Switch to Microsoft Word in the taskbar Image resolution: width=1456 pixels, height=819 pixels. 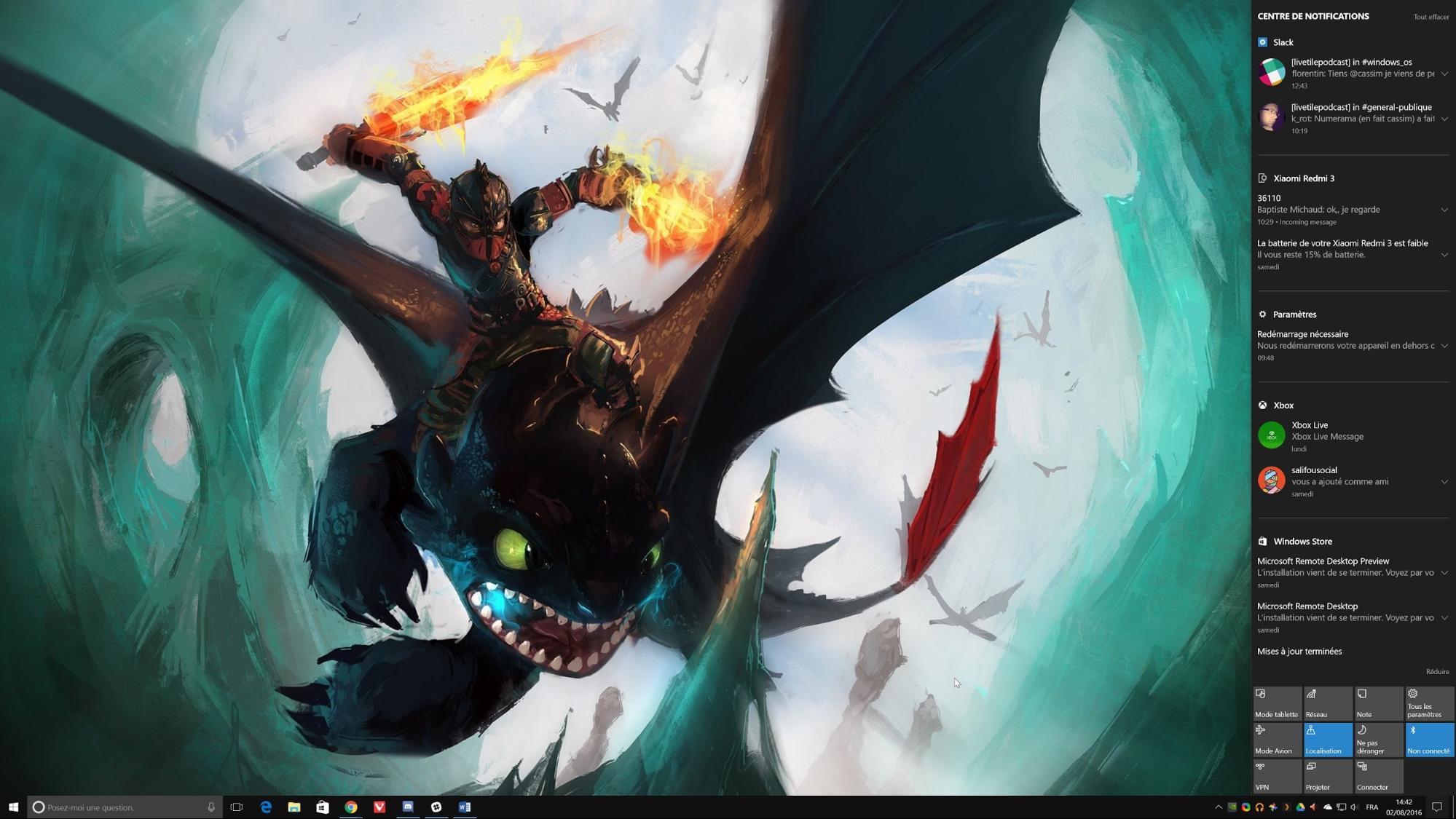[x=465, y=807]
